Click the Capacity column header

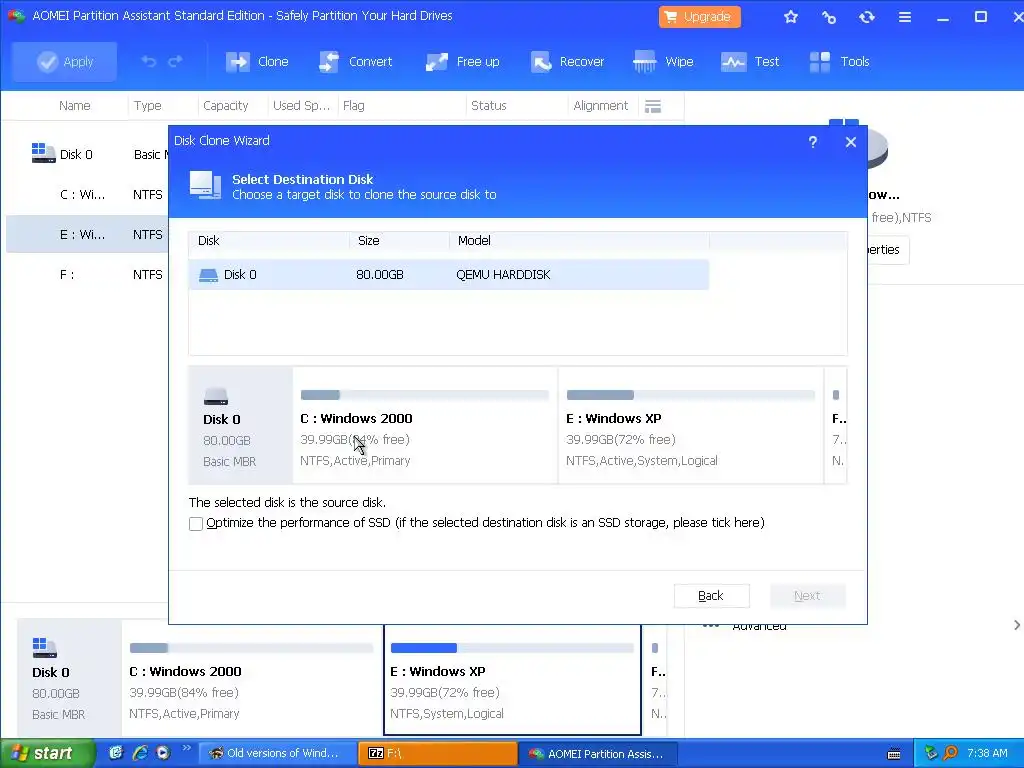(225, 106)
